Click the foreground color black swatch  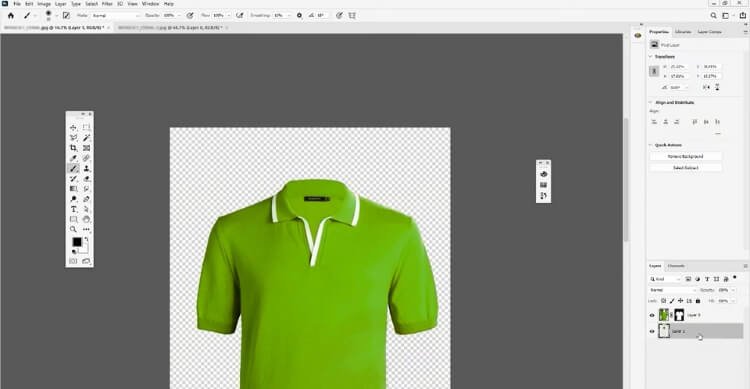coord(77,242)
